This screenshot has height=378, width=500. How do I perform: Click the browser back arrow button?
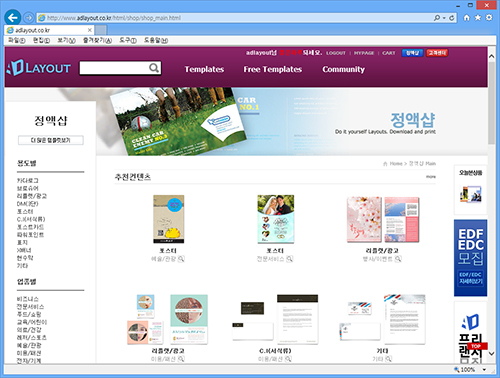(13, 17)
